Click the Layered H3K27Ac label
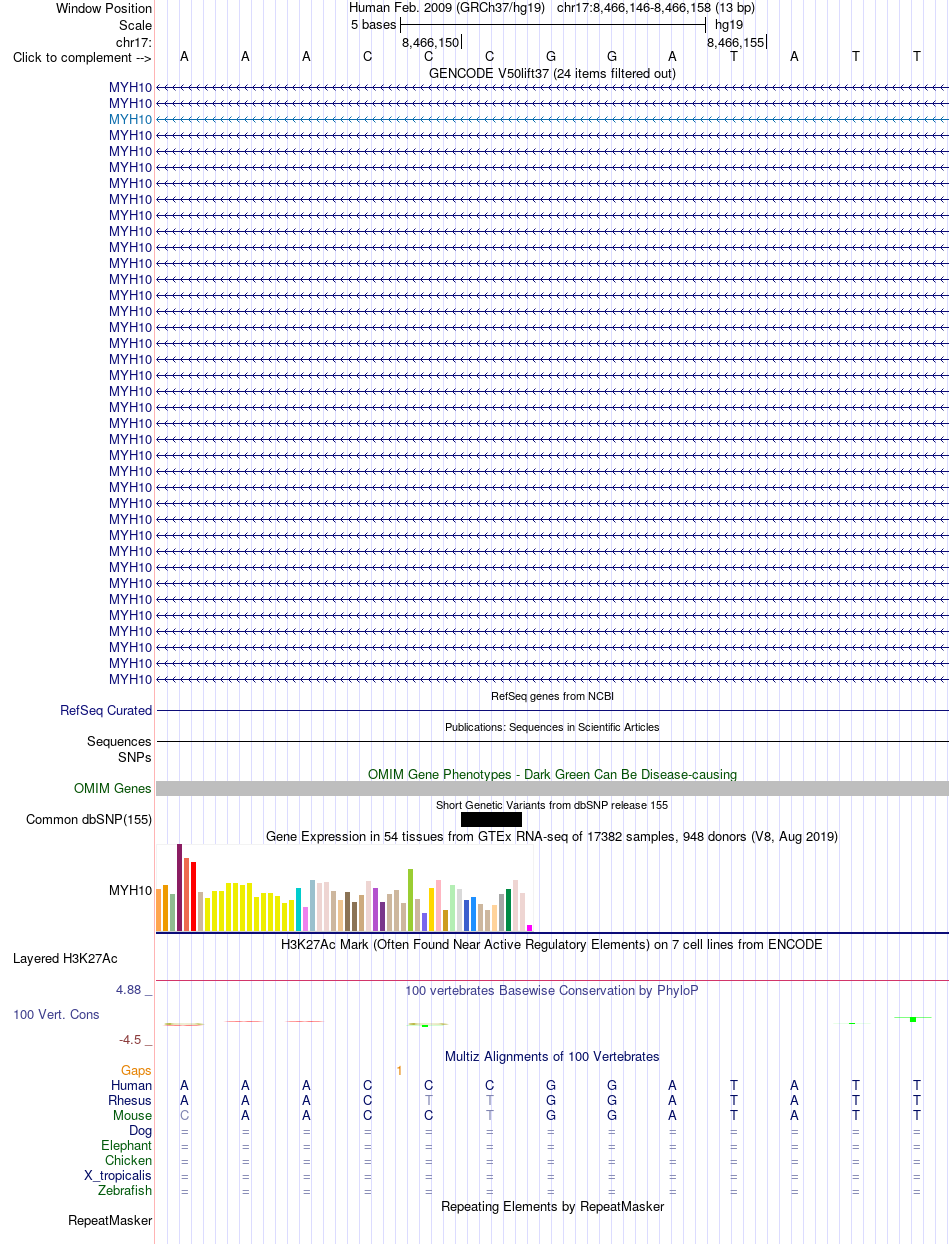Screen dimensions: 950x1244 [x=65, y=959]
